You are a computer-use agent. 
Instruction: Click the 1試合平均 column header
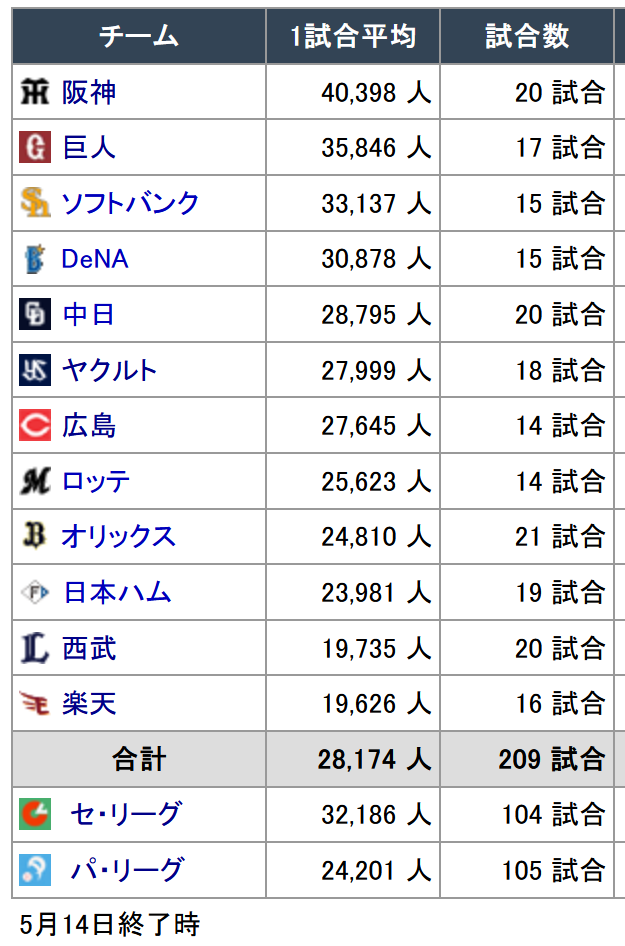[353, 36]
